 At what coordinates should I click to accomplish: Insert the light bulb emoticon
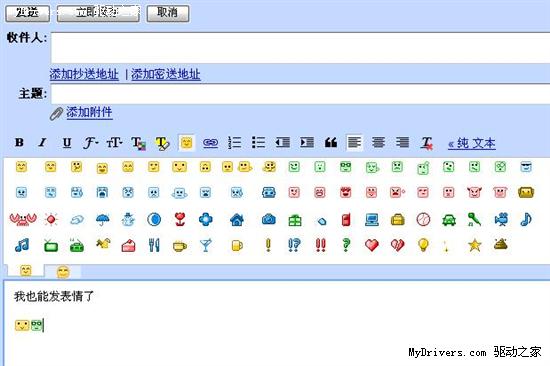423,245
